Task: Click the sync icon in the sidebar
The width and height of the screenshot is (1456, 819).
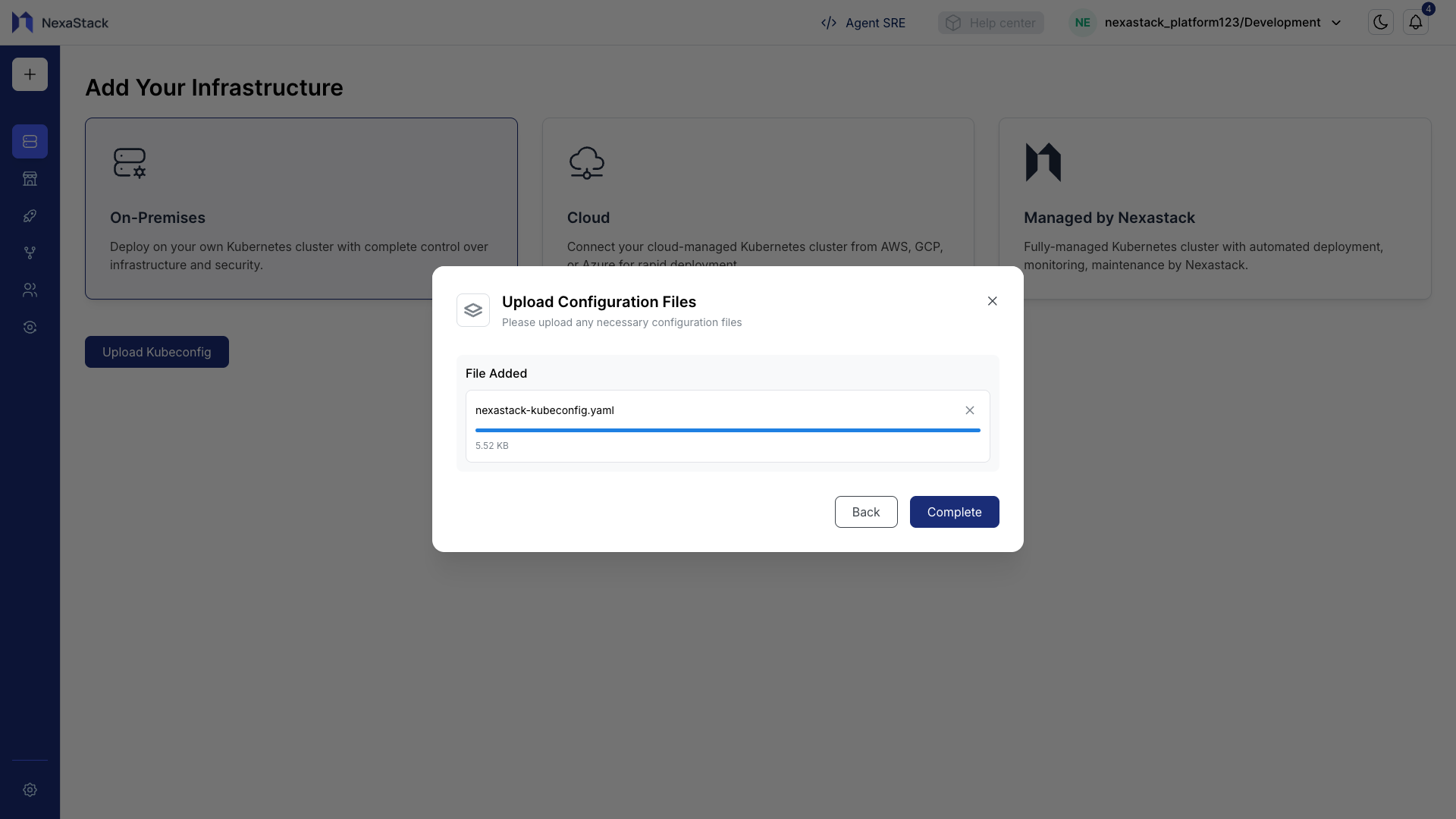Action: click(30, 327)
